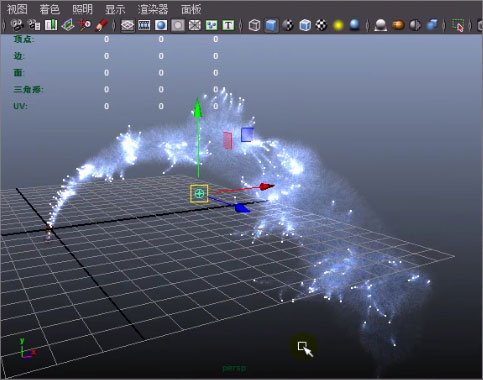Enable smooth shade all blue cube
This screenshot has width=483, height=380.
[271, 25]
